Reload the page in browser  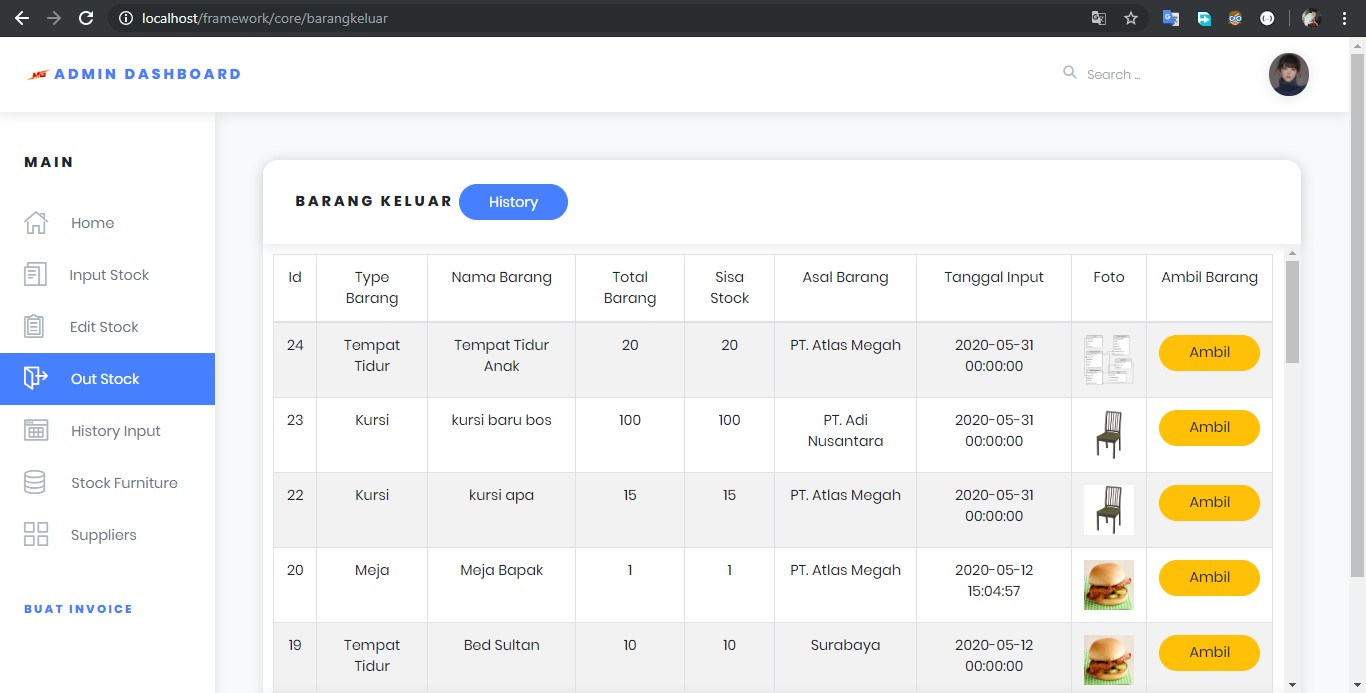point(86,18)
